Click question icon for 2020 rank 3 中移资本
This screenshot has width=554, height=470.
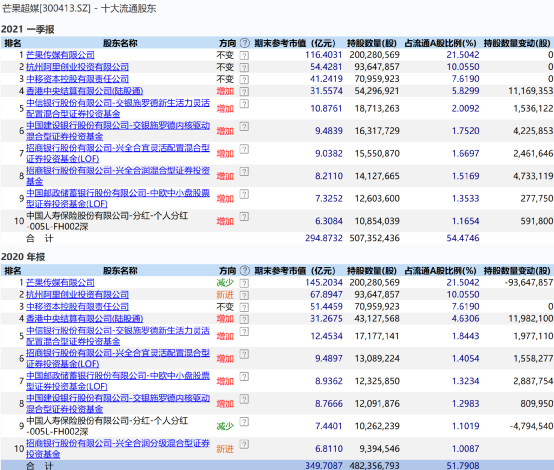coord(244,307)
